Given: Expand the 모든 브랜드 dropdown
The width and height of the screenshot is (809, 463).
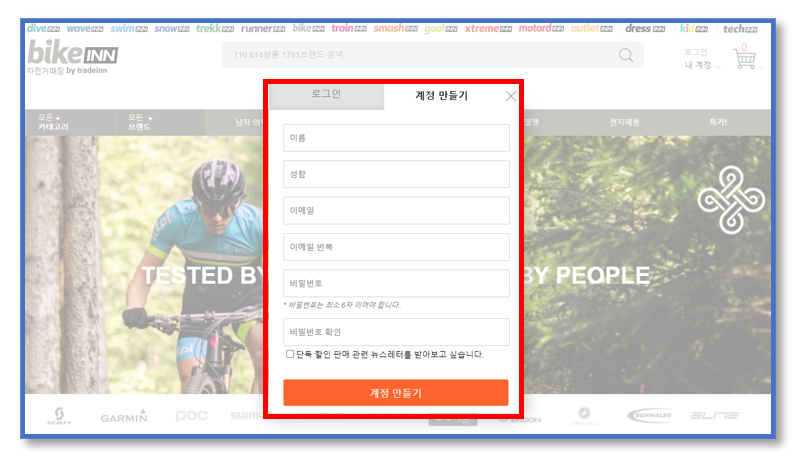Looking at the screenshot, I should pos(140,122).
